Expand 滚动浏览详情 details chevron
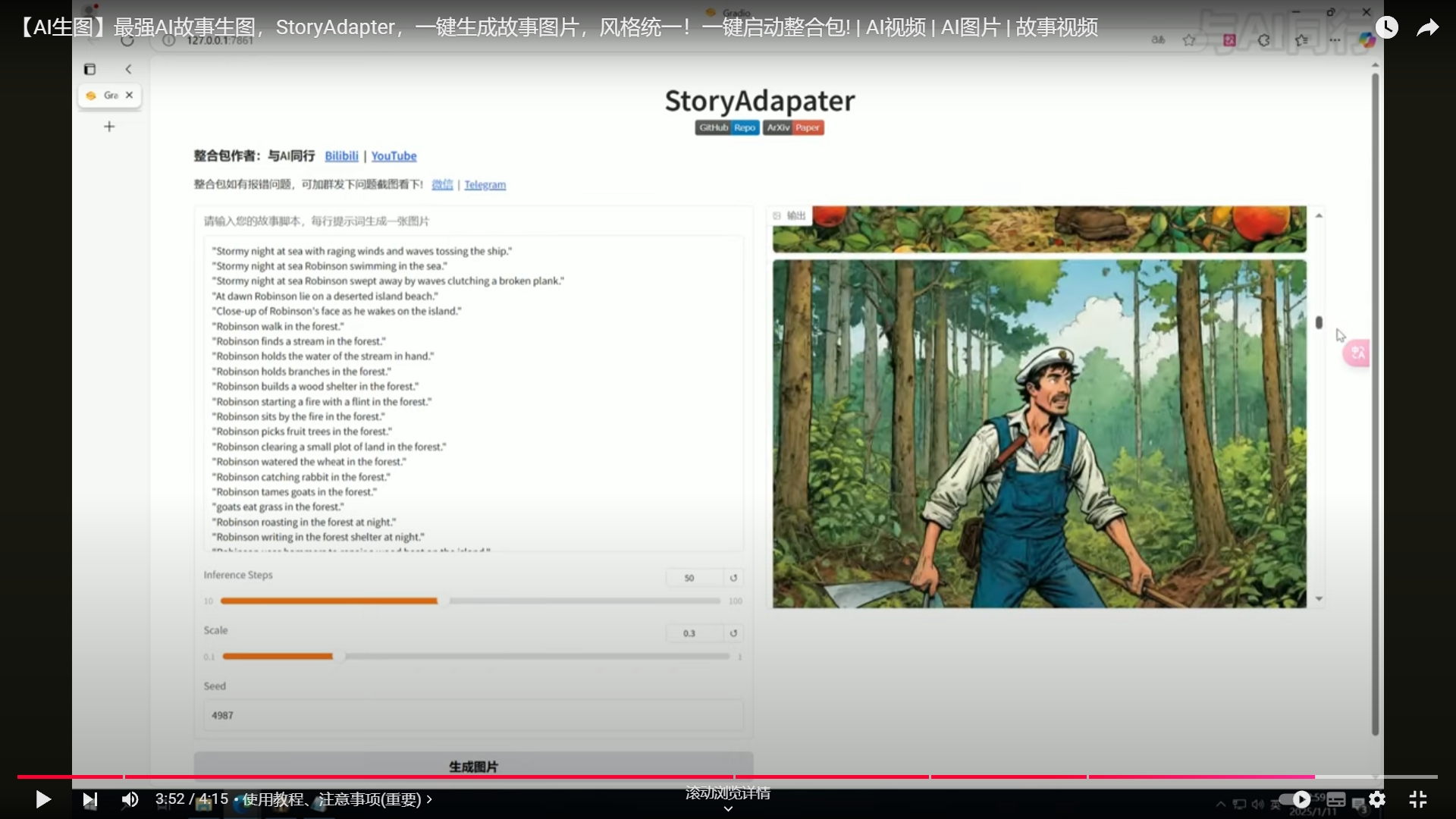Viewport: 1456px width, 819px height. point(728,808)
